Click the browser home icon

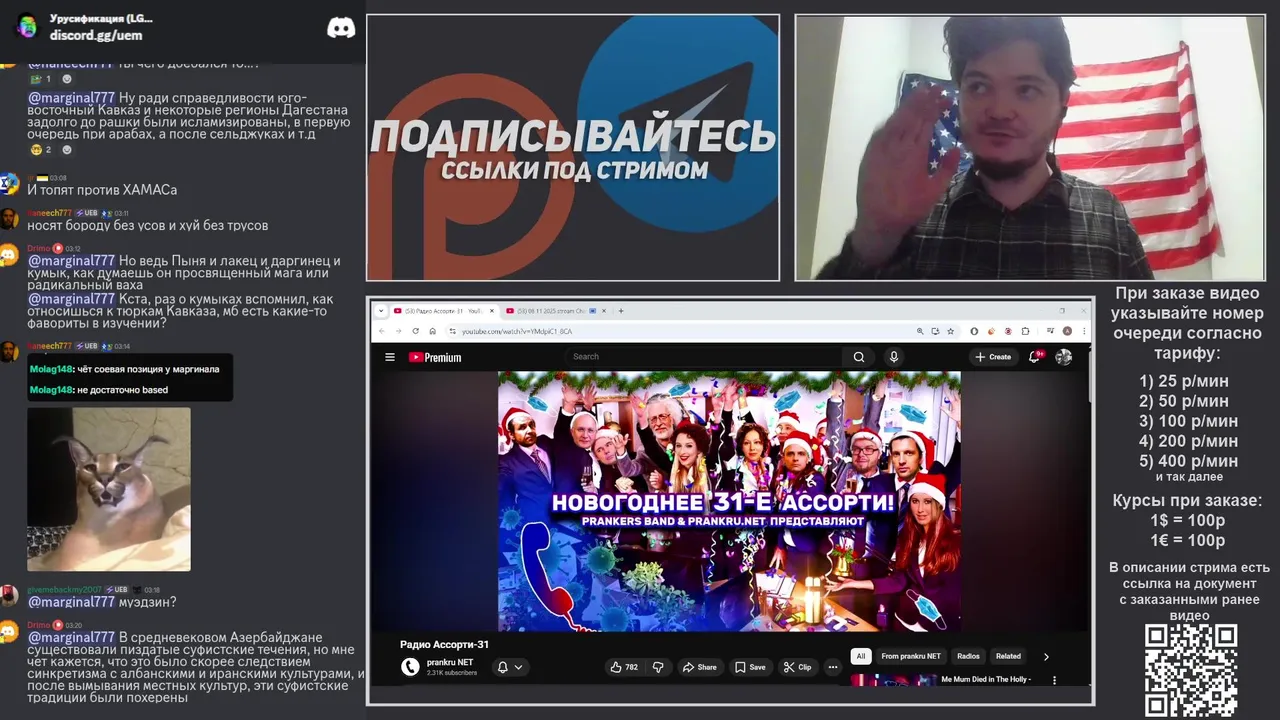[432, 331]
